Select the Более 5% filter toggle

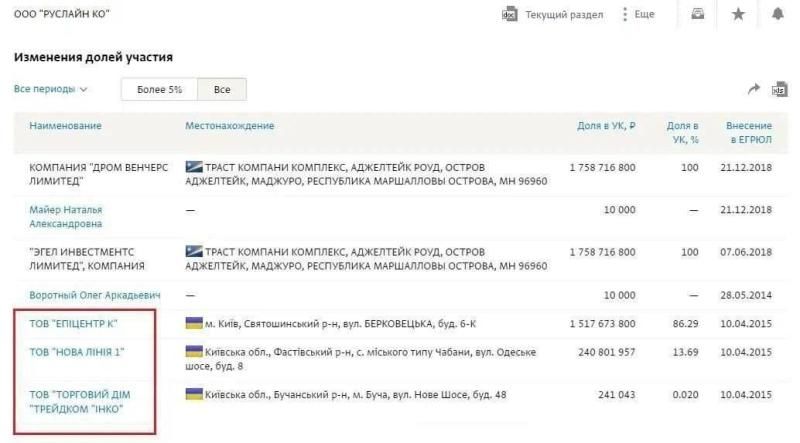159,89
